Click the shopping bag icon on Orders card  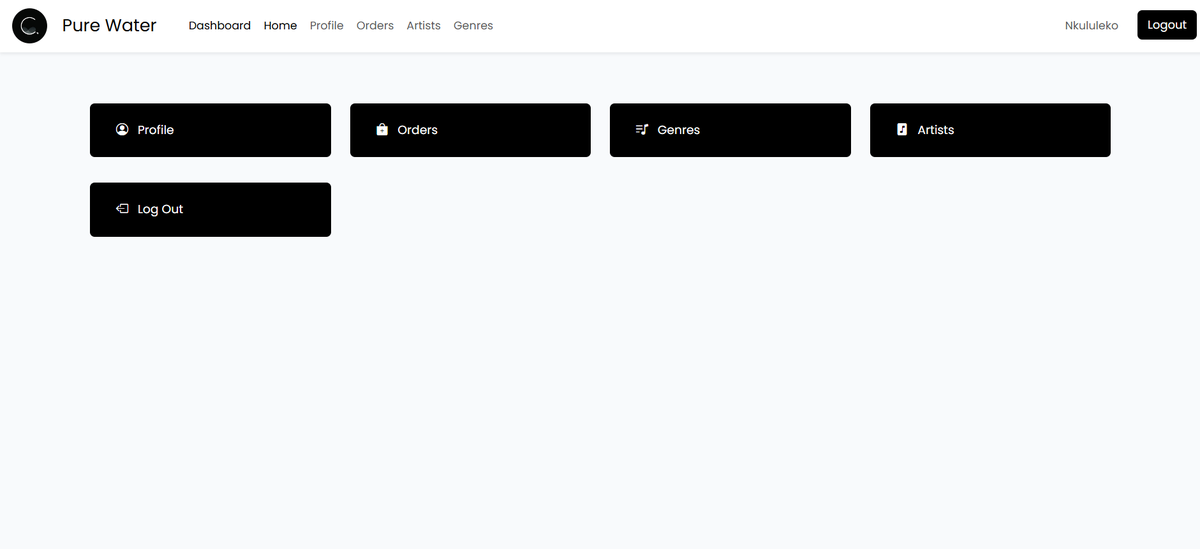tap(382, 129)
